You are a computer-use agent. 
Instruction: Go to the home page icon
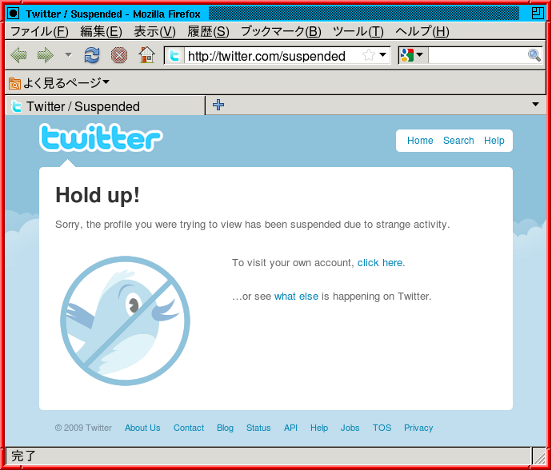[x=147, y=55]
